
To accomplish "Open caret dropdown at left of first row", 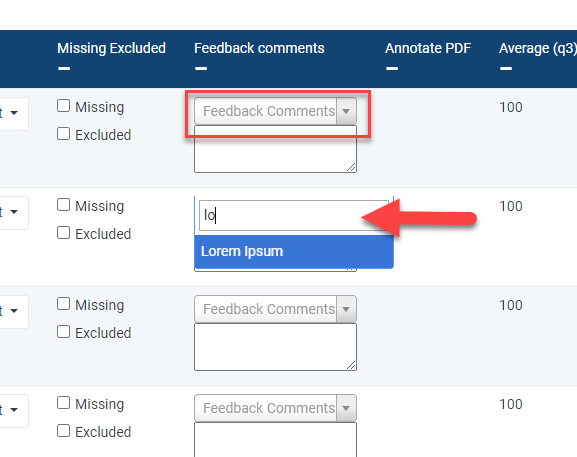I will click(14, 113).
